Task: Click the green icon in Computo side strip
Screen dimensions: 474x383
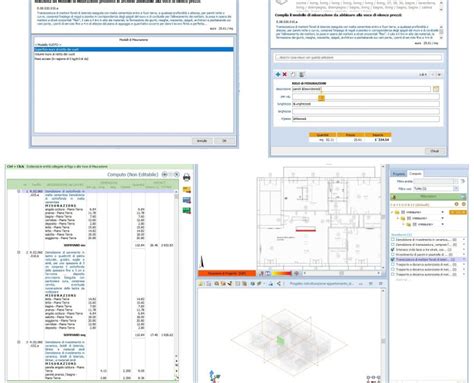Action: pyautogui.click(x=187, y=211)
